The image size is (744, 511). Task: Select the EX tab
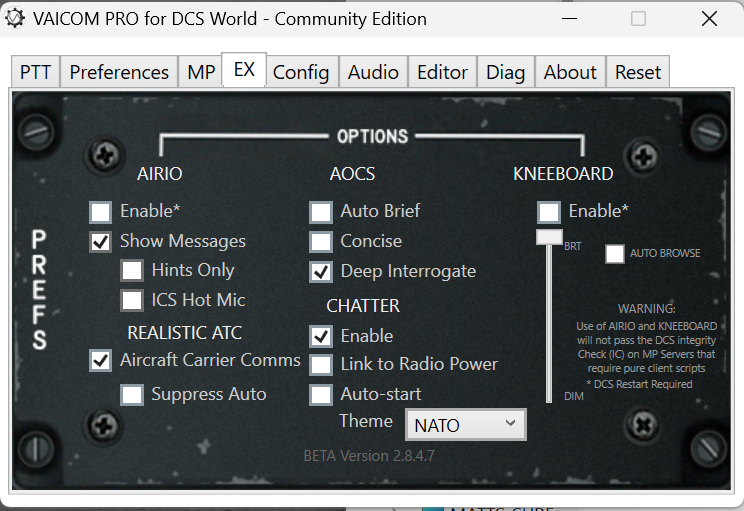[x=244, y=70]
